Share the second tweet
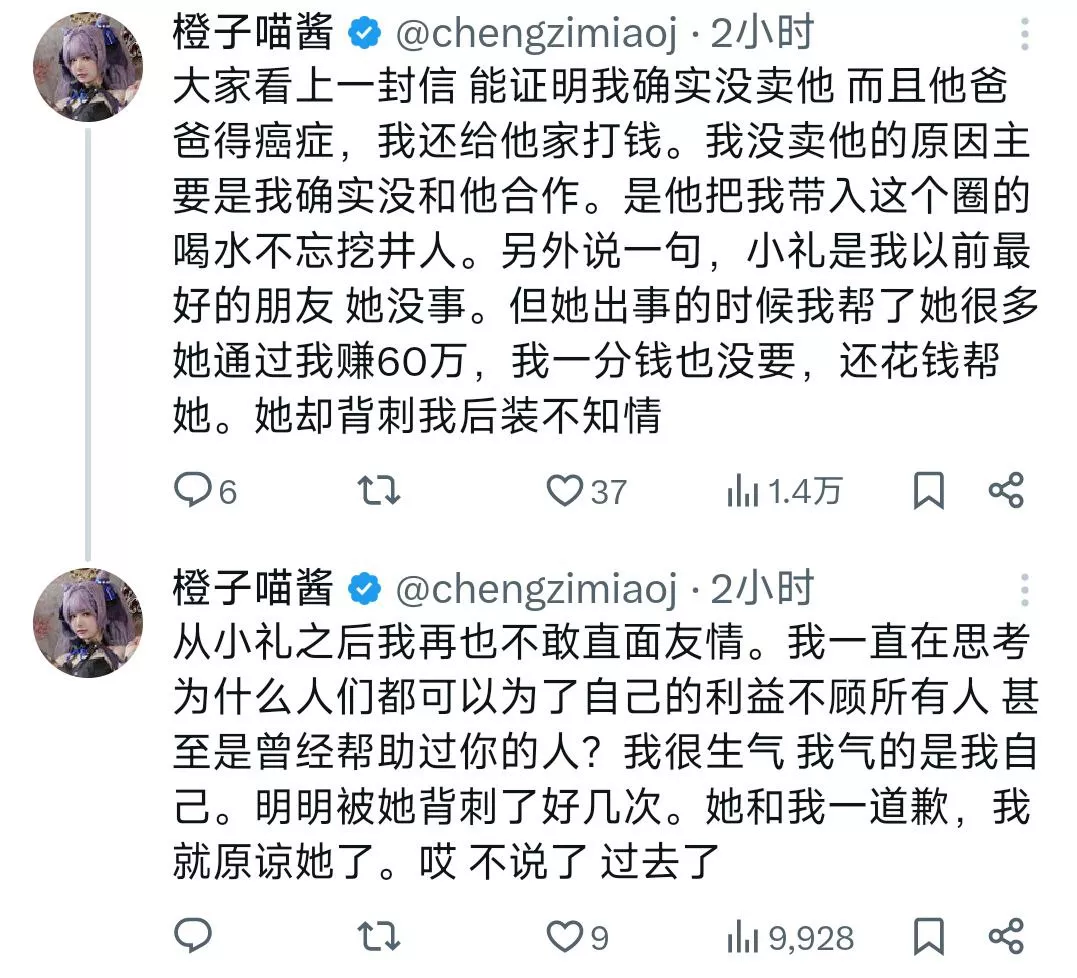Screen dimensions: 1077x978 tap(1006, 936)
